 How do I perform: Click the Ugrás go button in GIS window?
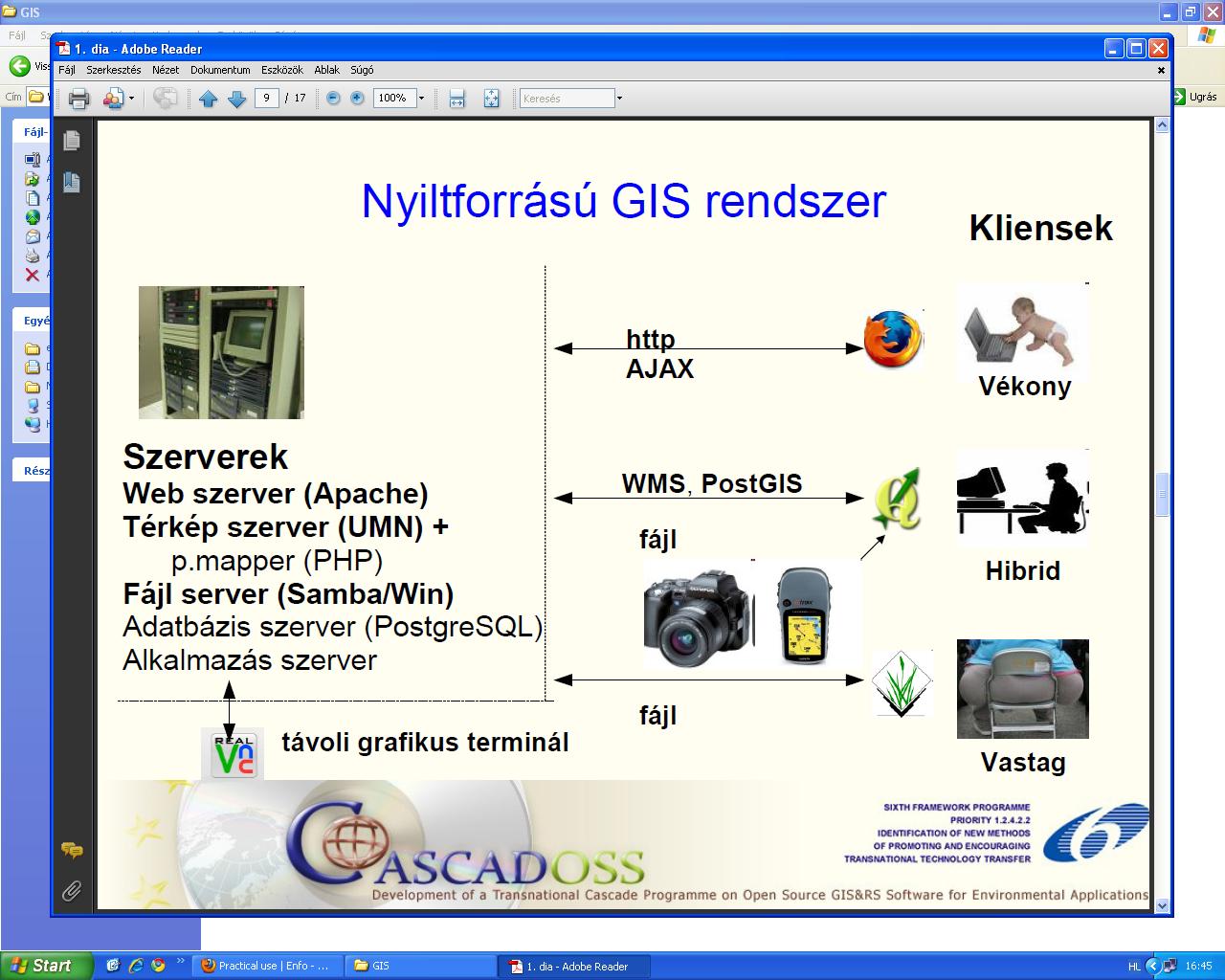click(x=1195, y=97)
